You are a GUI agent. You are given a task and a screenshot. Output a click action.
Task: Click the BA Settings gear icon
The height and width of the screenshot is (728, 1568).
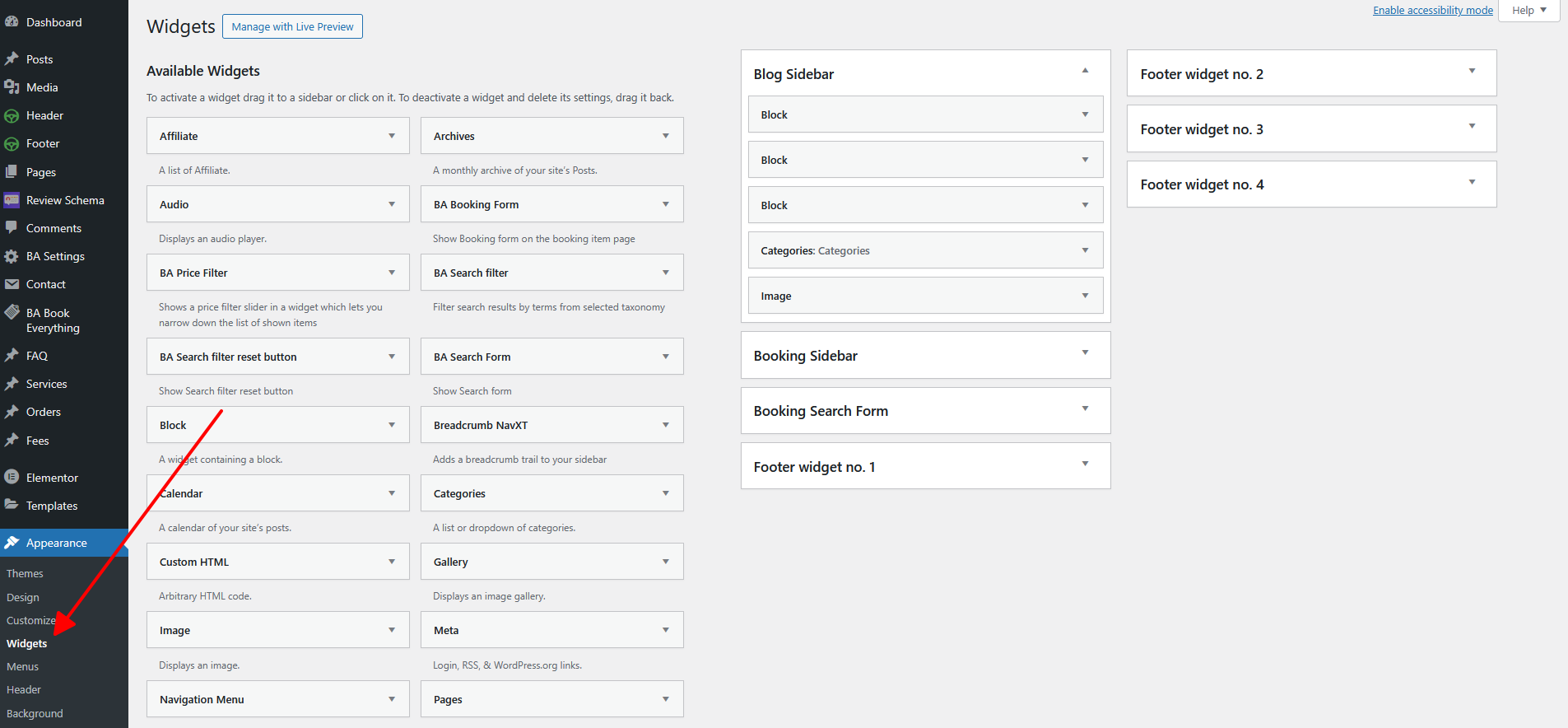click(12, 256)
